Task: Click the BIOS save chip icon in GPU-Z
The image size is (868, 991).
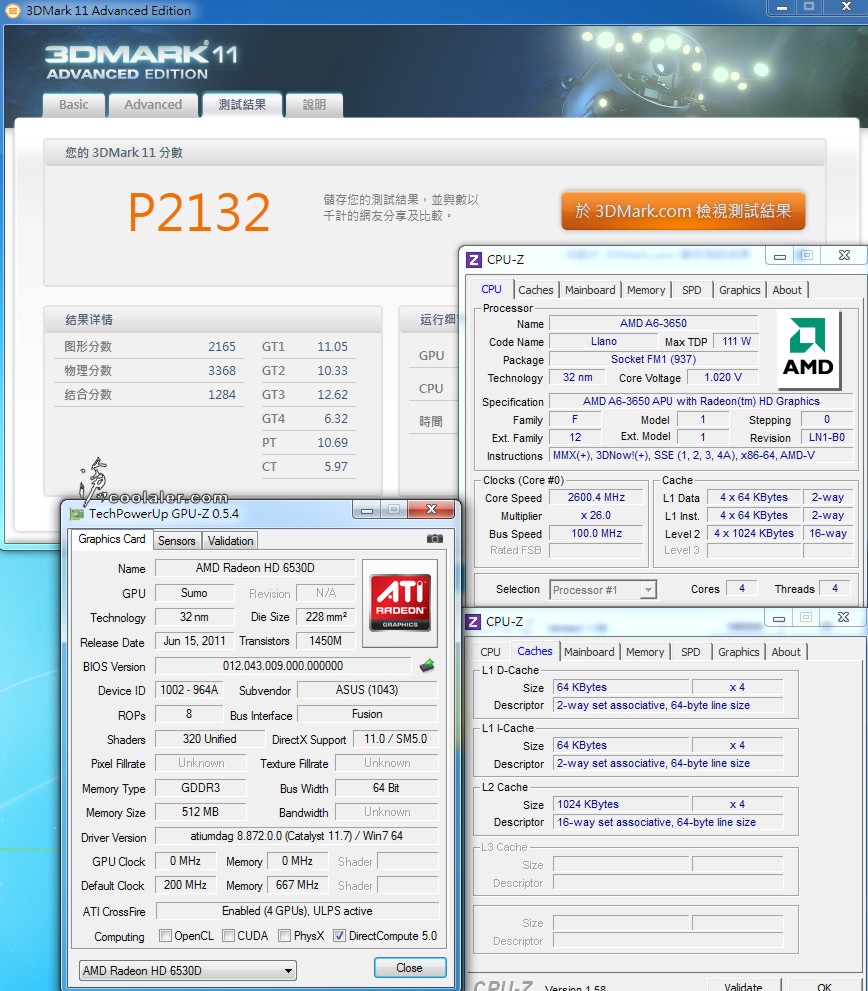Action: pyautogui.click(x=427, y=666)
